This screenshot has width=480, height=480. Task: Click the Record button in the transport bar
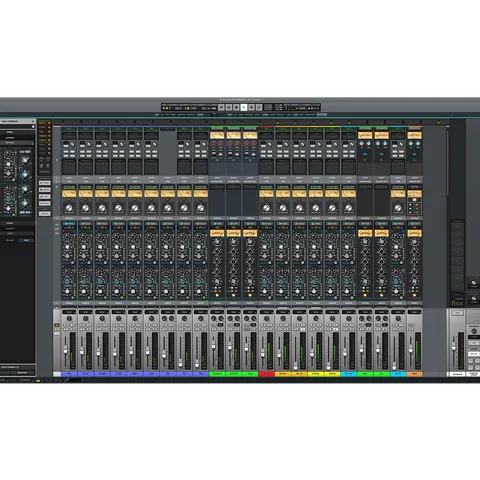tap(252, 107)
